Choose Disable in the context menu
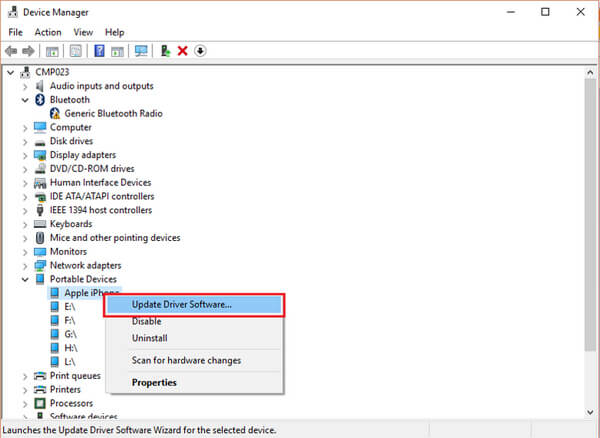Image resolution: width=600 pixels, height=438 pixels. point(194,321)
